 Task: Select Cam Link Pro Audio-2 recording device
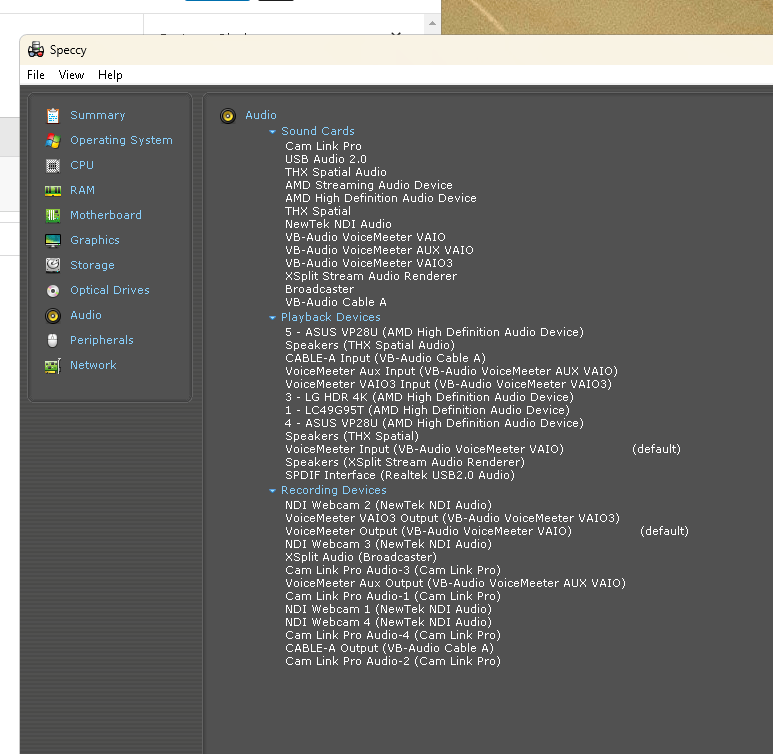[x=393, y=661]
